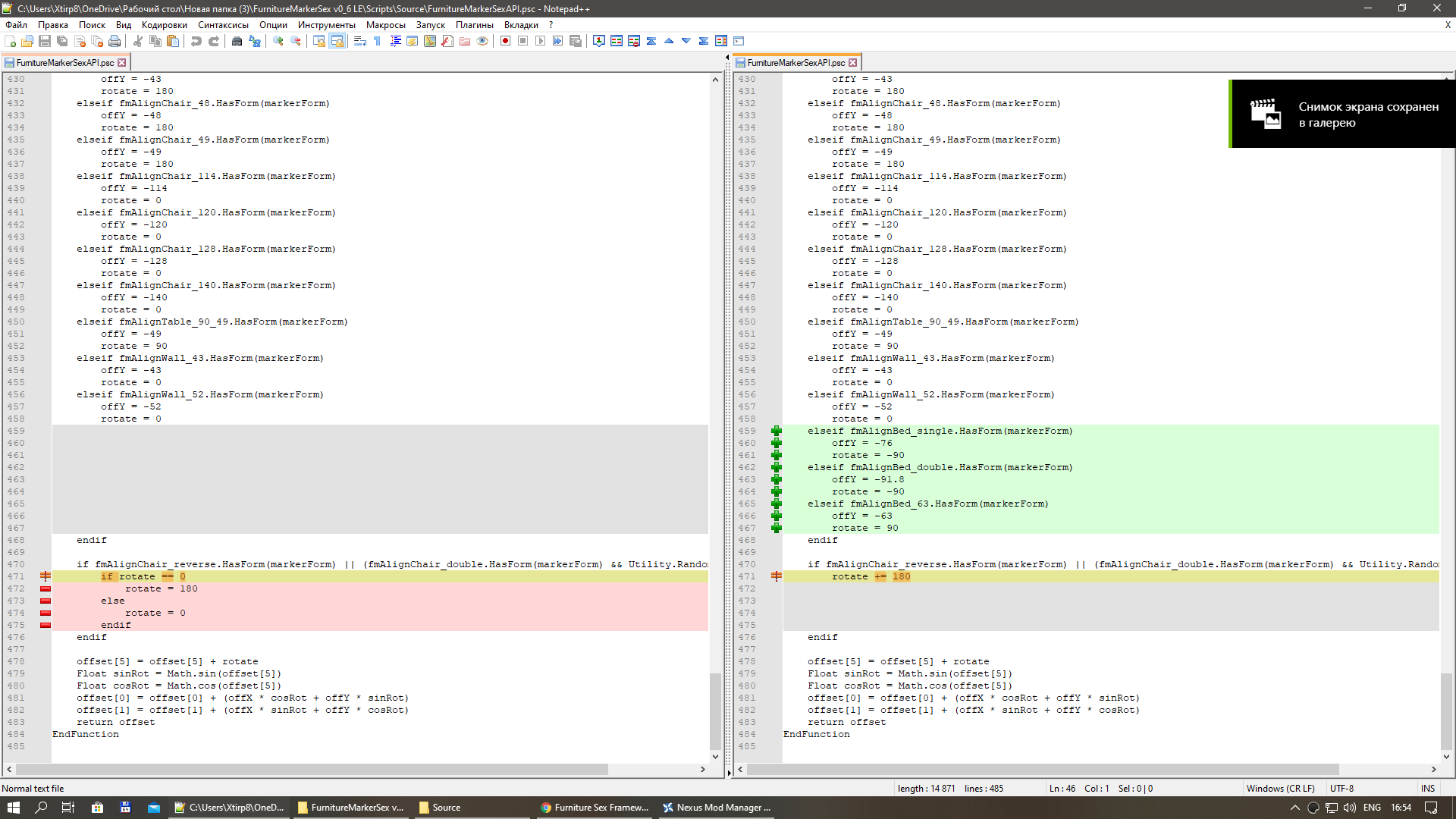Click right pane vertical scrollbar thumb
Image resolution: width=1456 pixels, height=819 pixels.
point(1446,711)
